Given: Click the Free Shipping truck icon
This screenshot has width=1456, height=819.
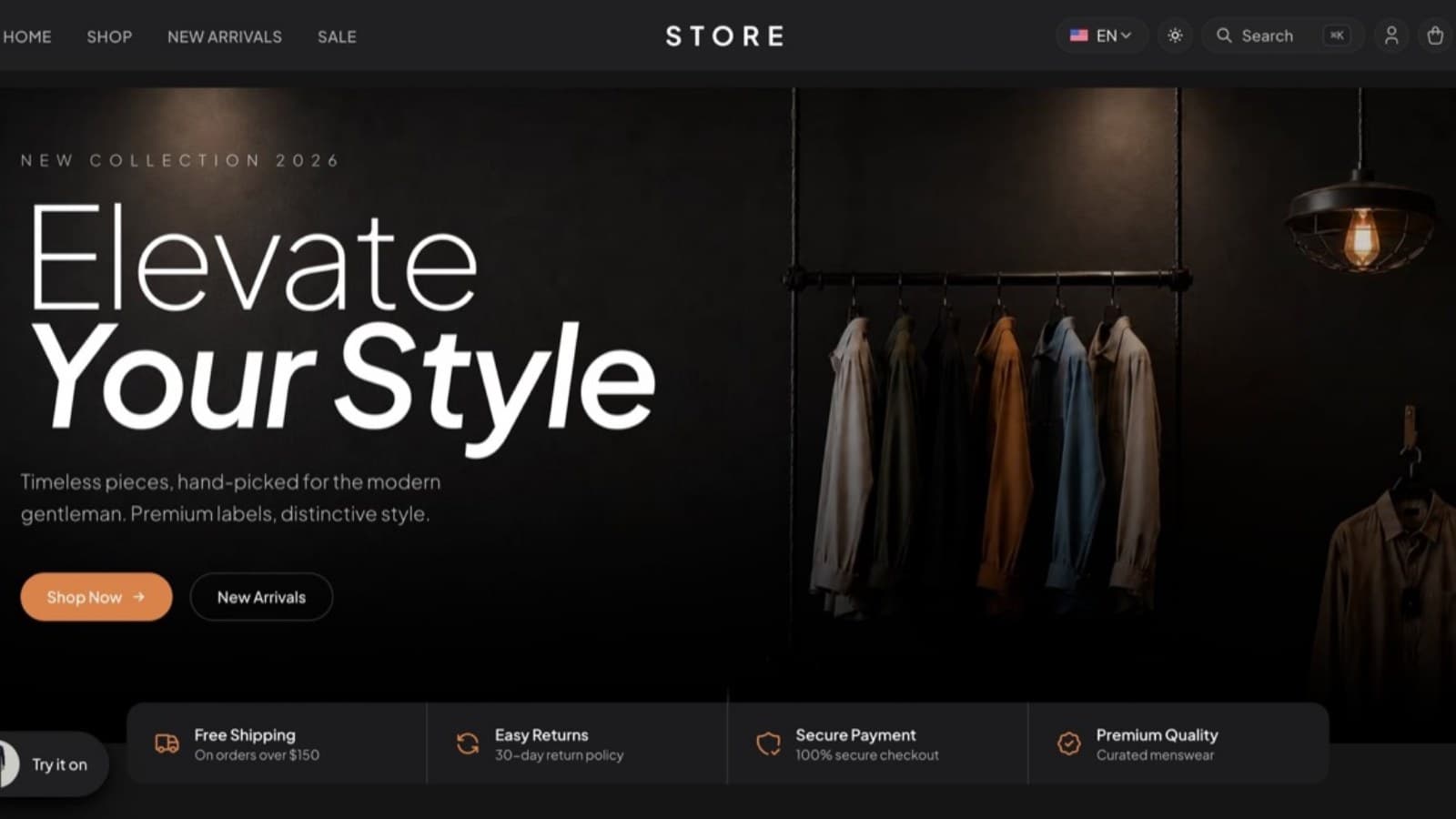Looking at the screenshot, I should click(x=167, y=743).
